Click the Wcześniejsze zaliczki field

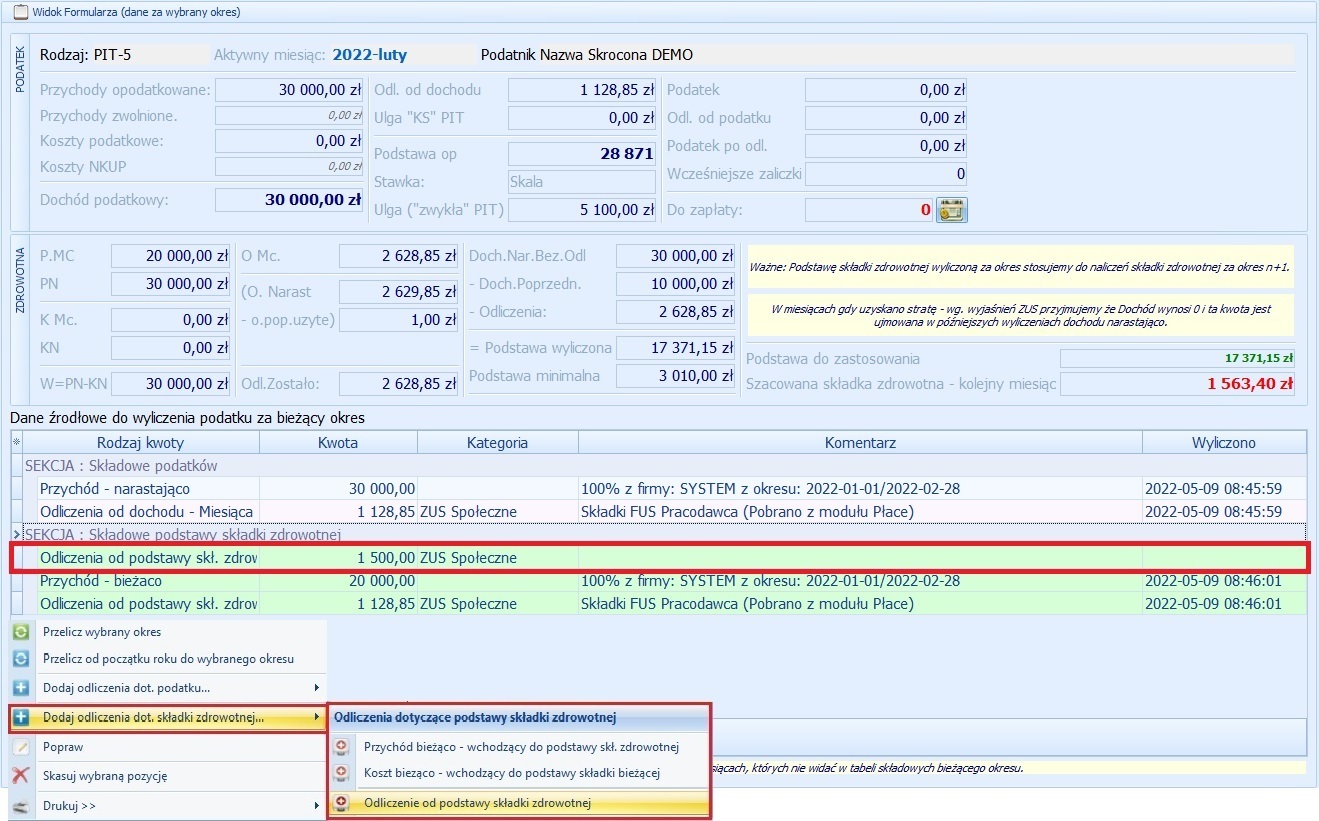click(887, 174)
